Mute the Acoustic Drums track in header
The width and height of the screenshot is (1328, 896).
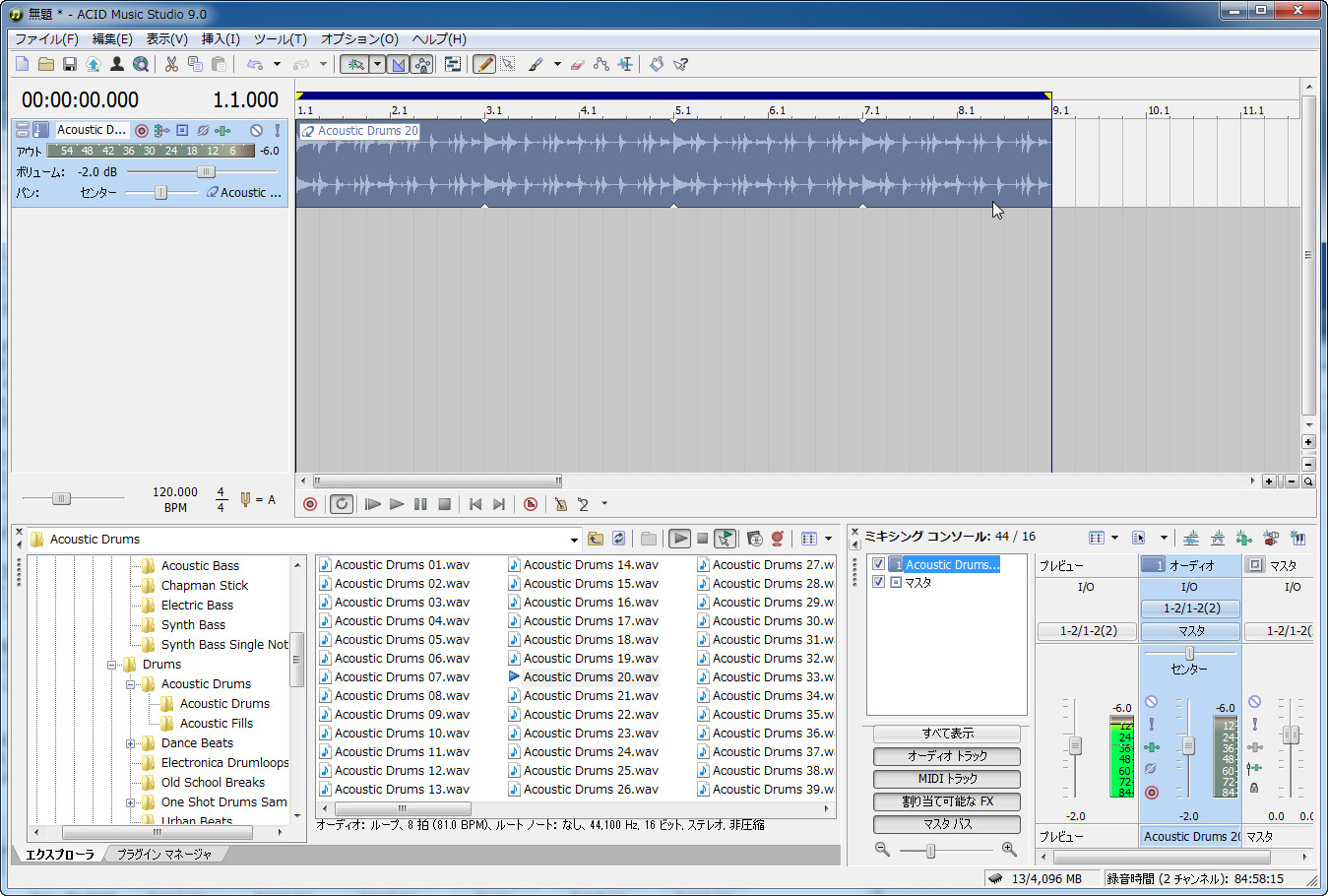coord(256,130)
